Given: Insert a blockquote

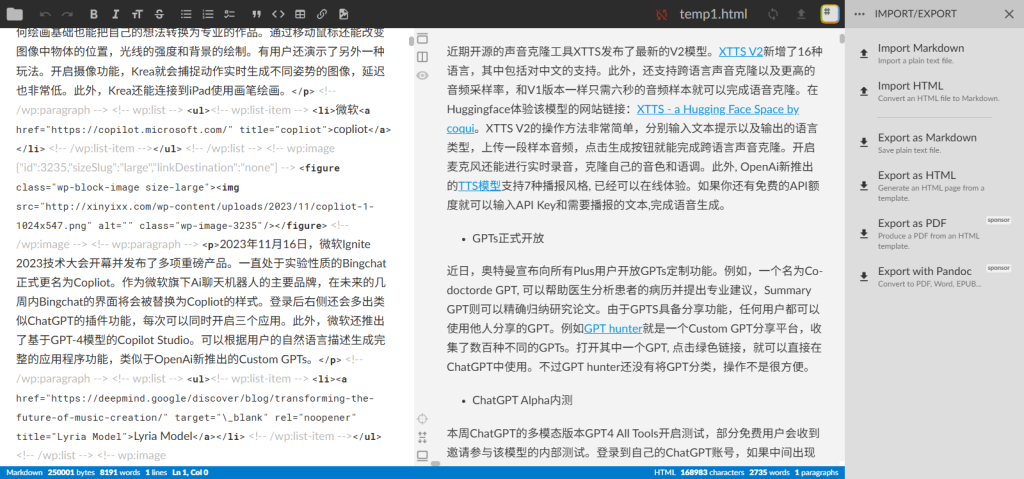Looking at the screenshot, I should pos(256,14).
